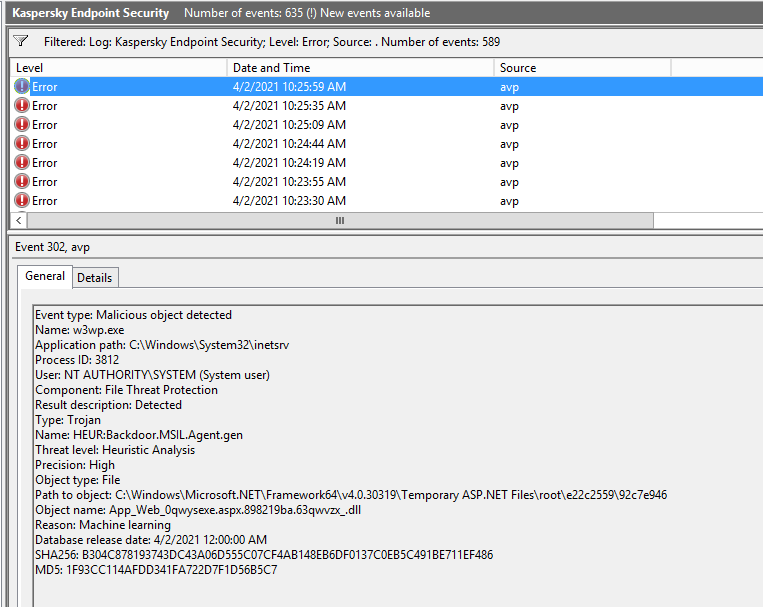Select date 4/2/2021 10:24:19 AM
This screenshot has height=607, width=763.
(x=289, y=163)
